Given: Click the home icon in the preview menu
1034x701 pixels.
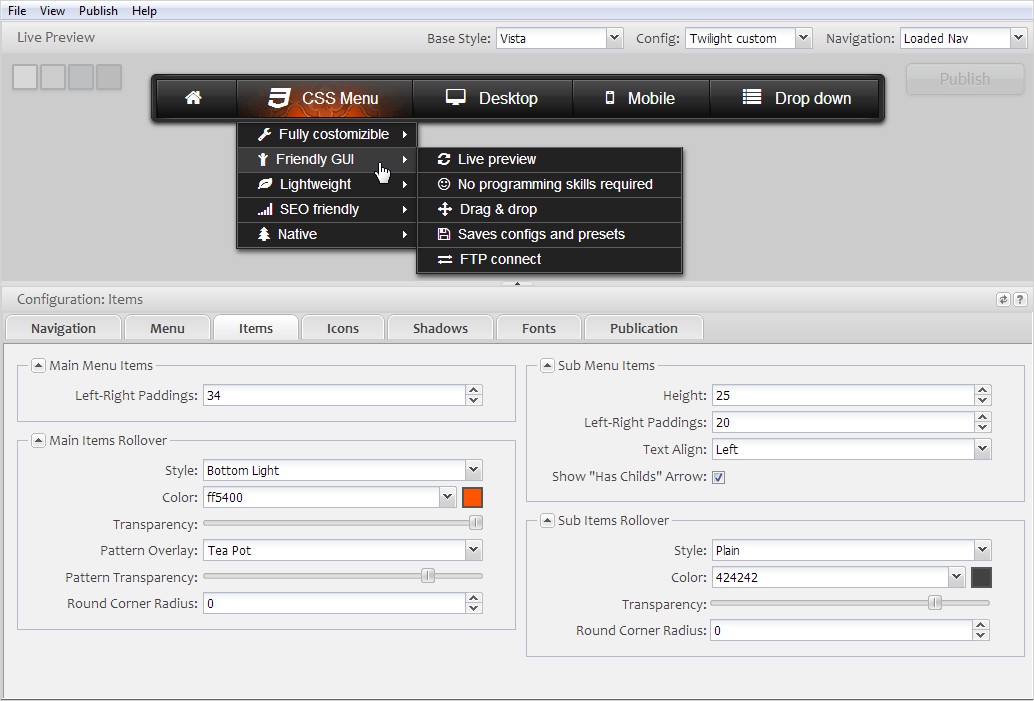Looking at the screenshot, I should [x=193, y=98].
